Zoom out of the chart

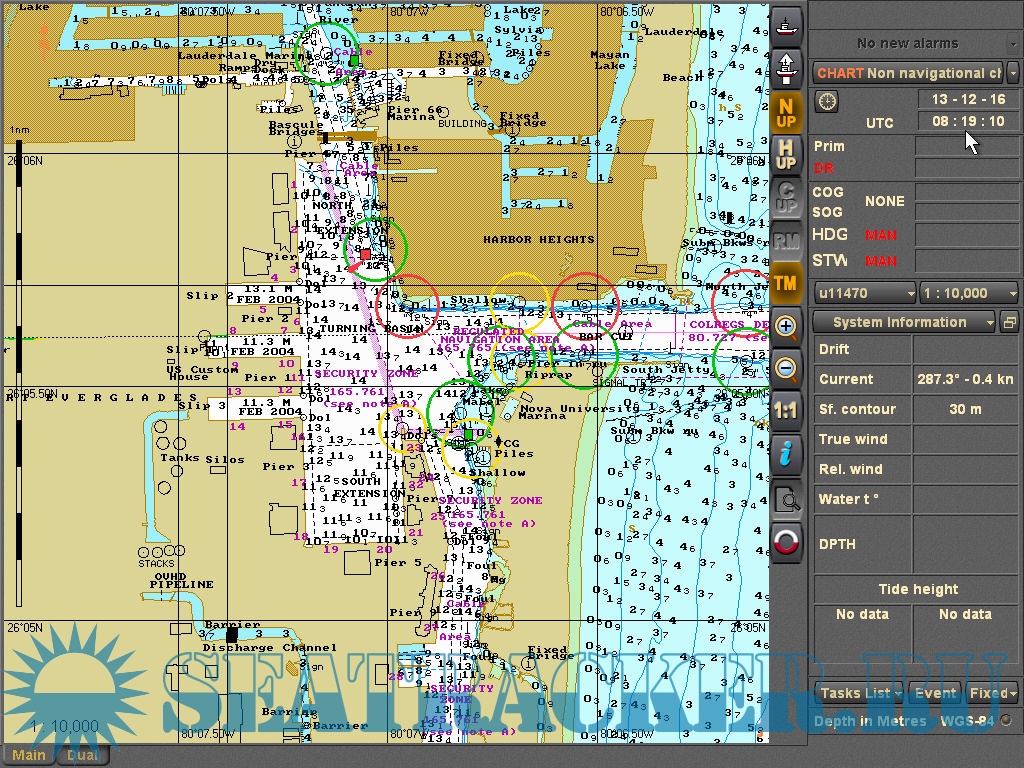787,369
